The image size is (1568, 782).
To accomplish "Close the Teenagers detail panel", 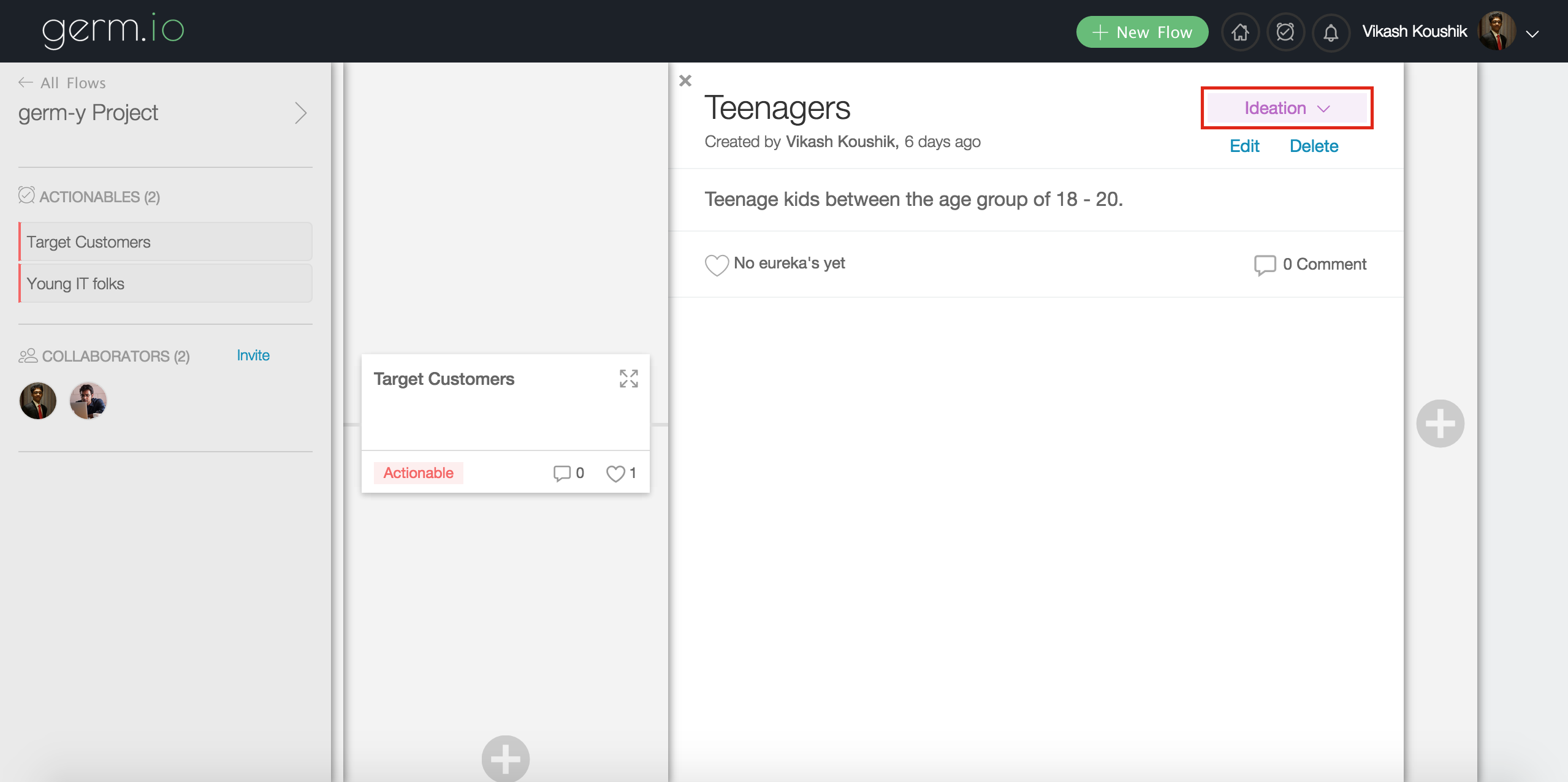I will point(685,81).
